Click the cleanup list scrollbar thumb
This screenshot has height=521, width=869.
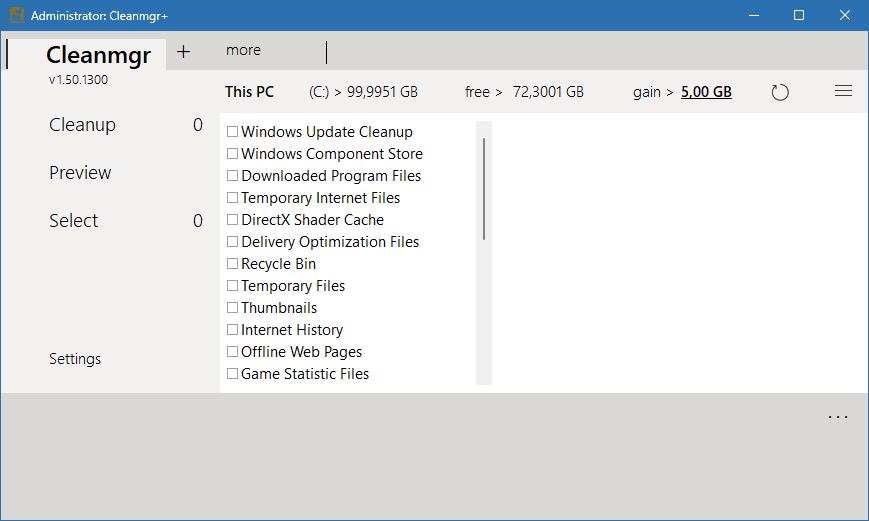click(484, 189)
